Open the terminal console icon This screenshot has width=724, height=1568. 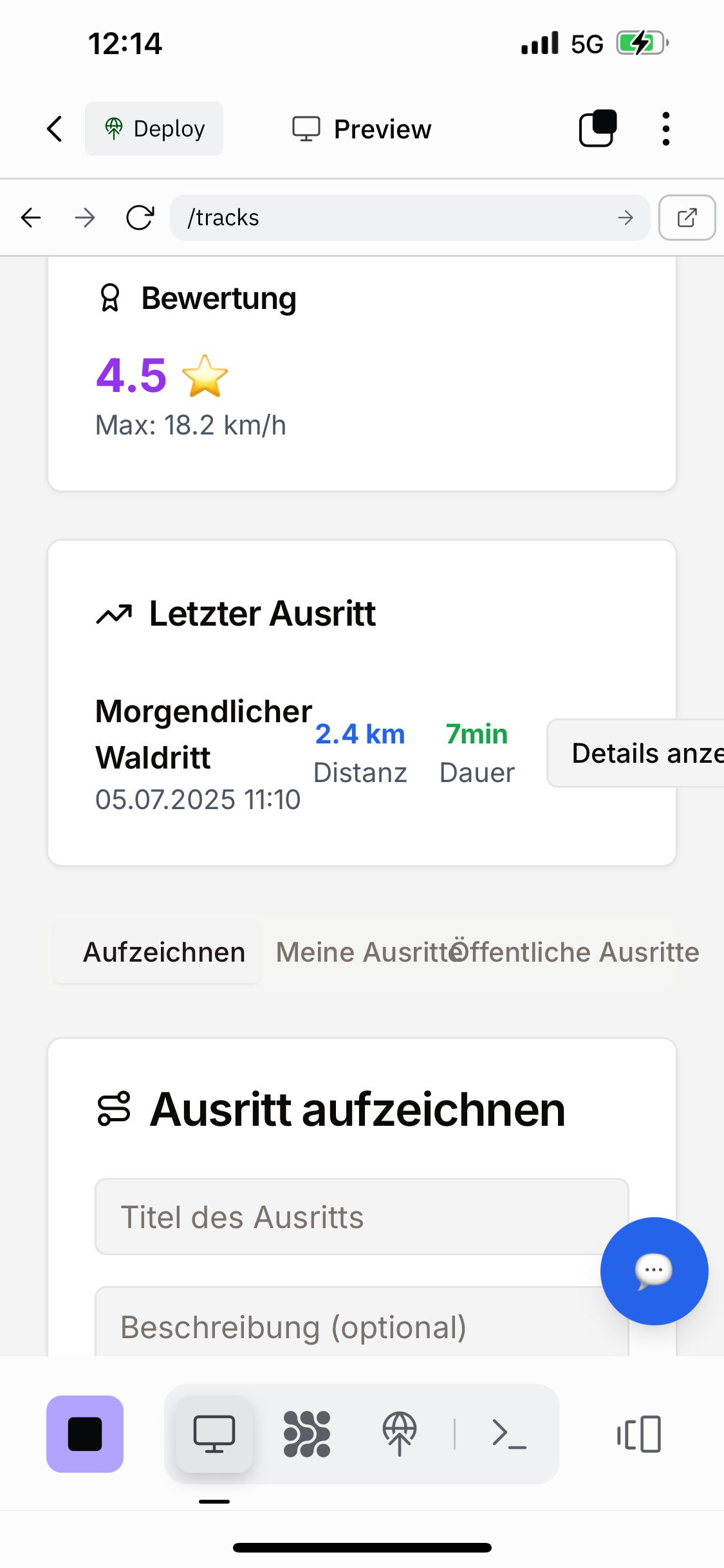click(x=509, y=1434)
